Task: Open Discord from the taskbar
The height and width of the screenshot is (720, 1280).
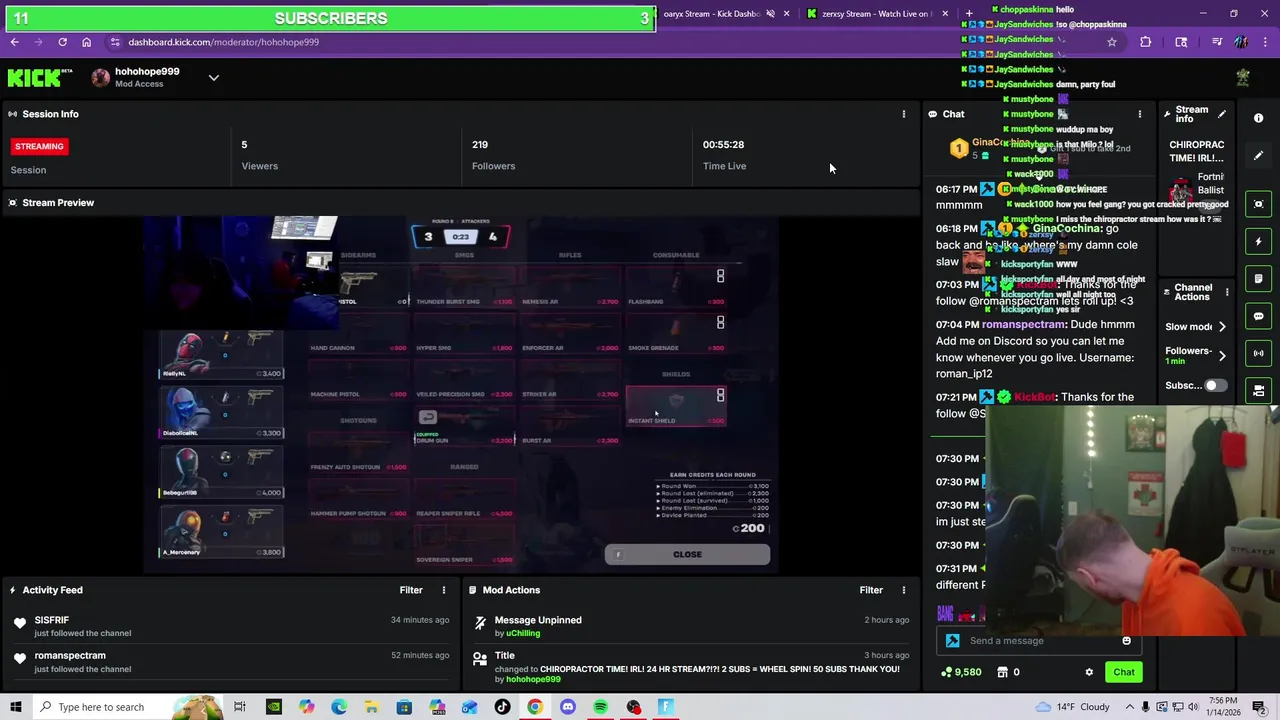Action: pos(568,707)
